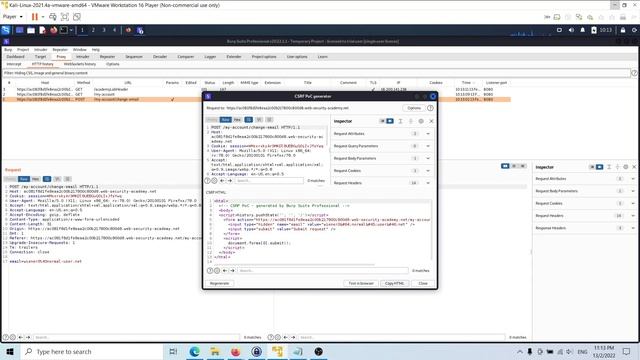Screen dimensions: 640x360
Task: Switch to the Repeater tool tab
Action: coord(107,57)
